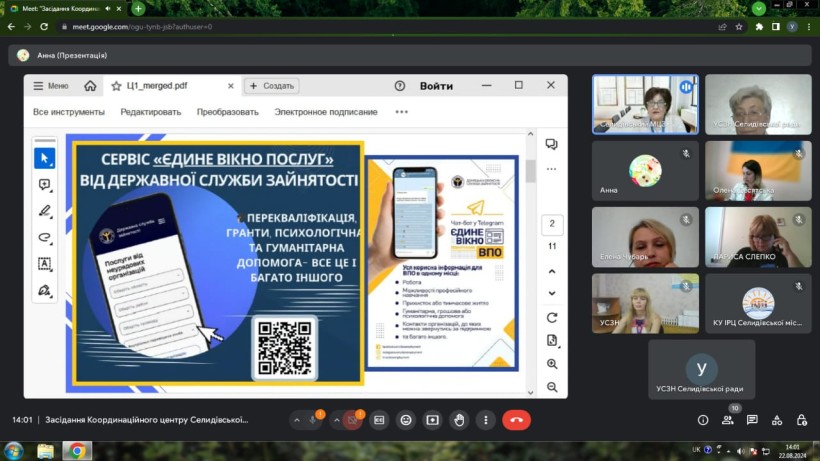Click the scroll down arrow of PDF scrollbar

tap(531, 393)
